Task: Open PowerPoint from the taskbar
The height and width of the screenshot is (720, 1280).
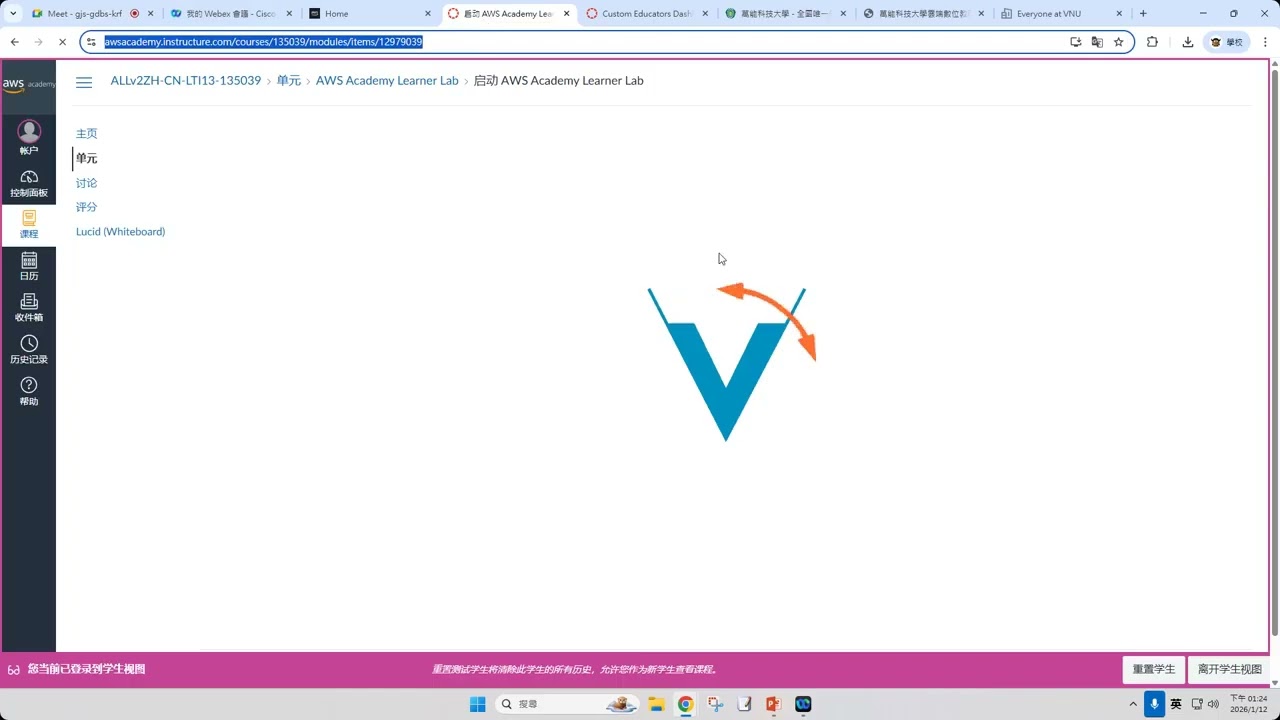Action: (x=773, y=704)
